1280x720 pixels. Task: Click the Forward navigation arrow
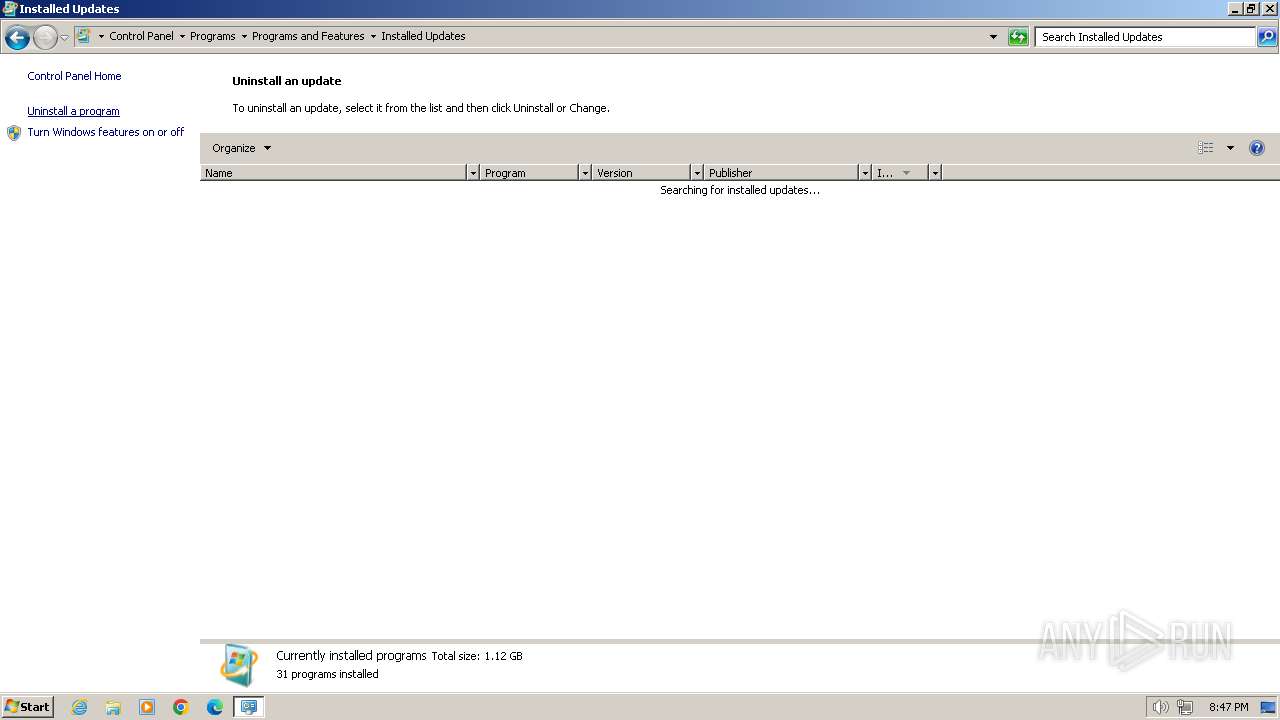pos(45,38)
